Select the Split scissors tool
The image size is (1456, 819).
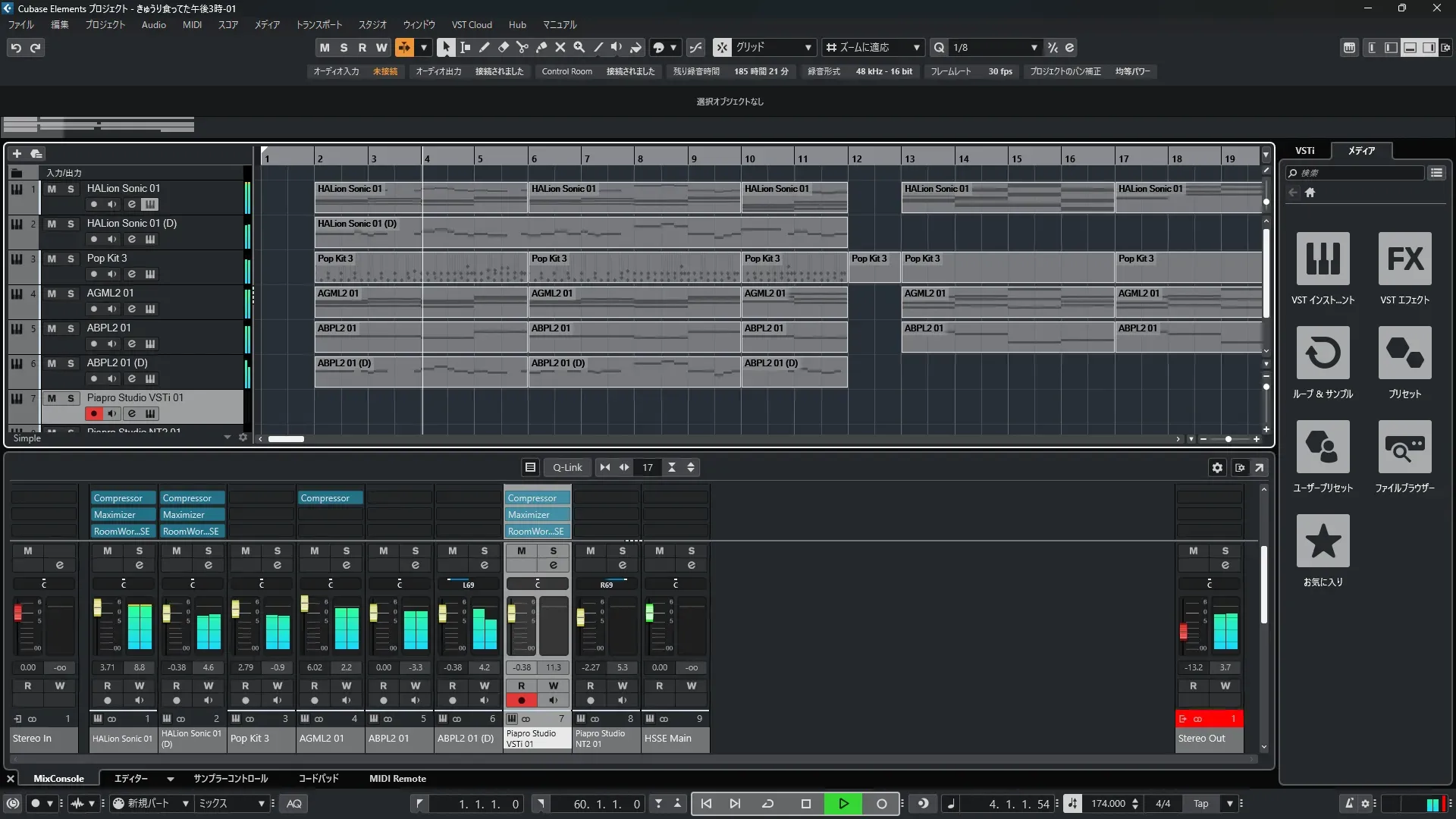(522, 47)
